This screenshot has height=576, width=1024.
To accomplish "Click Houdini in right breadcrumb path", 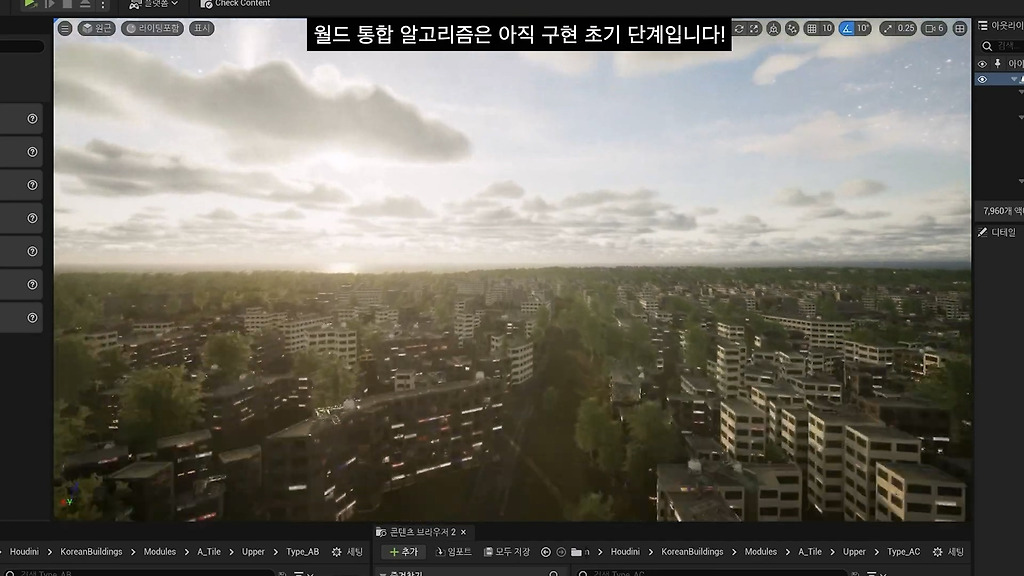I will [625, 552].
